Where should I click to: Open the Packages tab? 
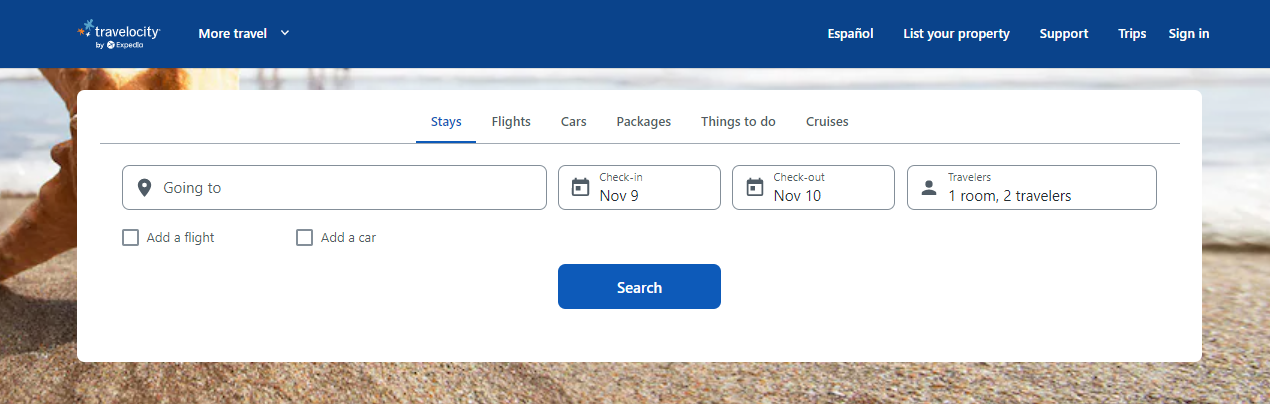(644, 122)
